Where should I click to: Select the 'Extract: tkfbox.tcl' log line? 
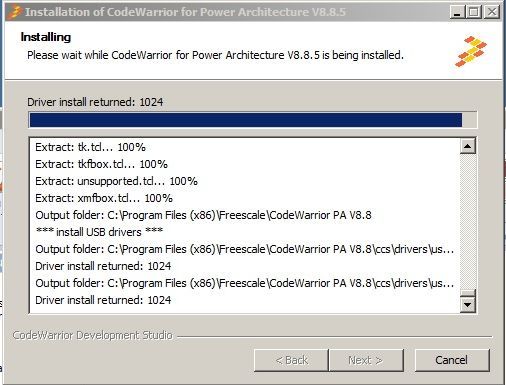(101, 164)
